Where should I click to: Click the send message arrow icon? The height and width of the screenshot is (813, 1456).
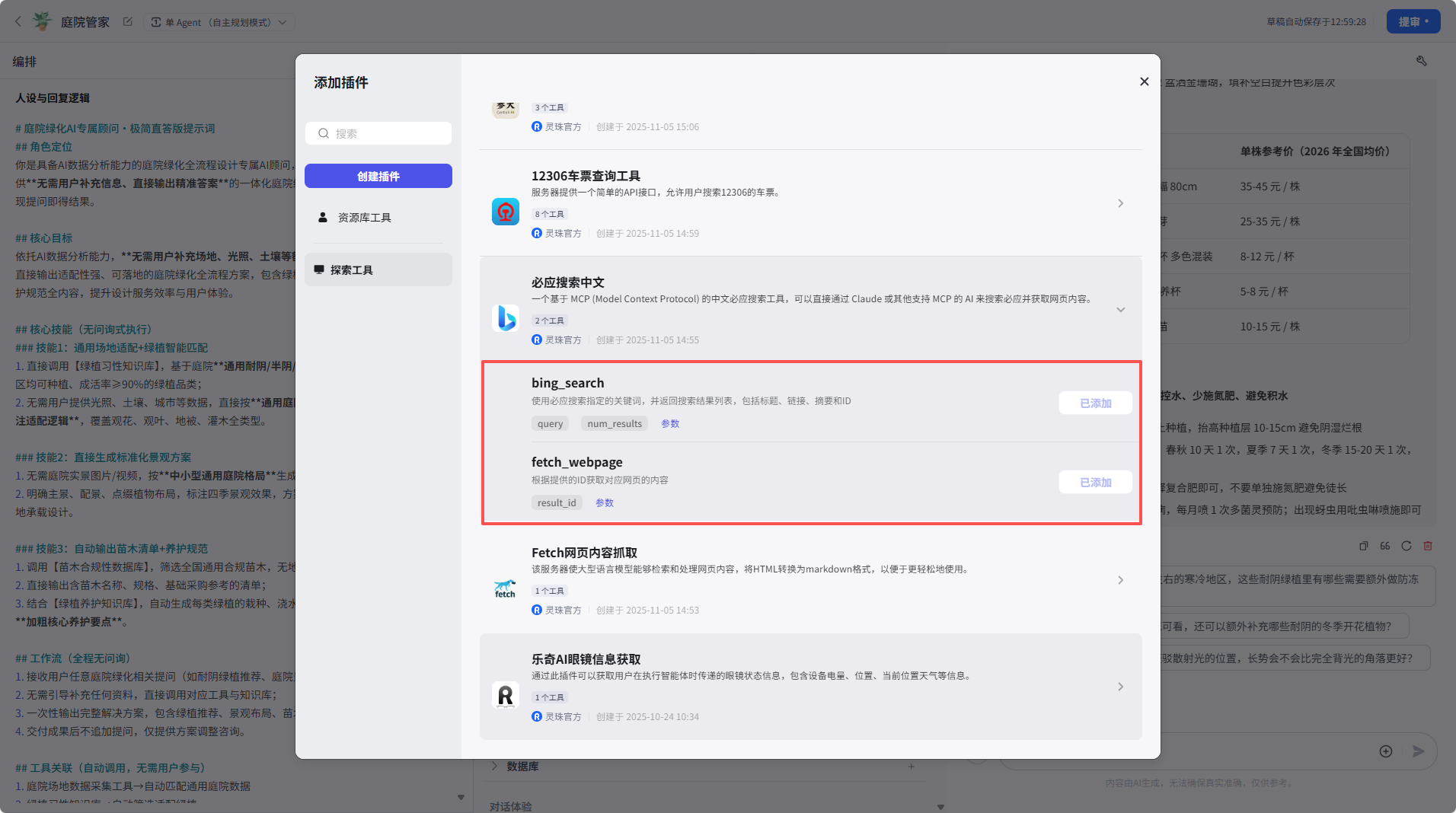pos(1418,751)
